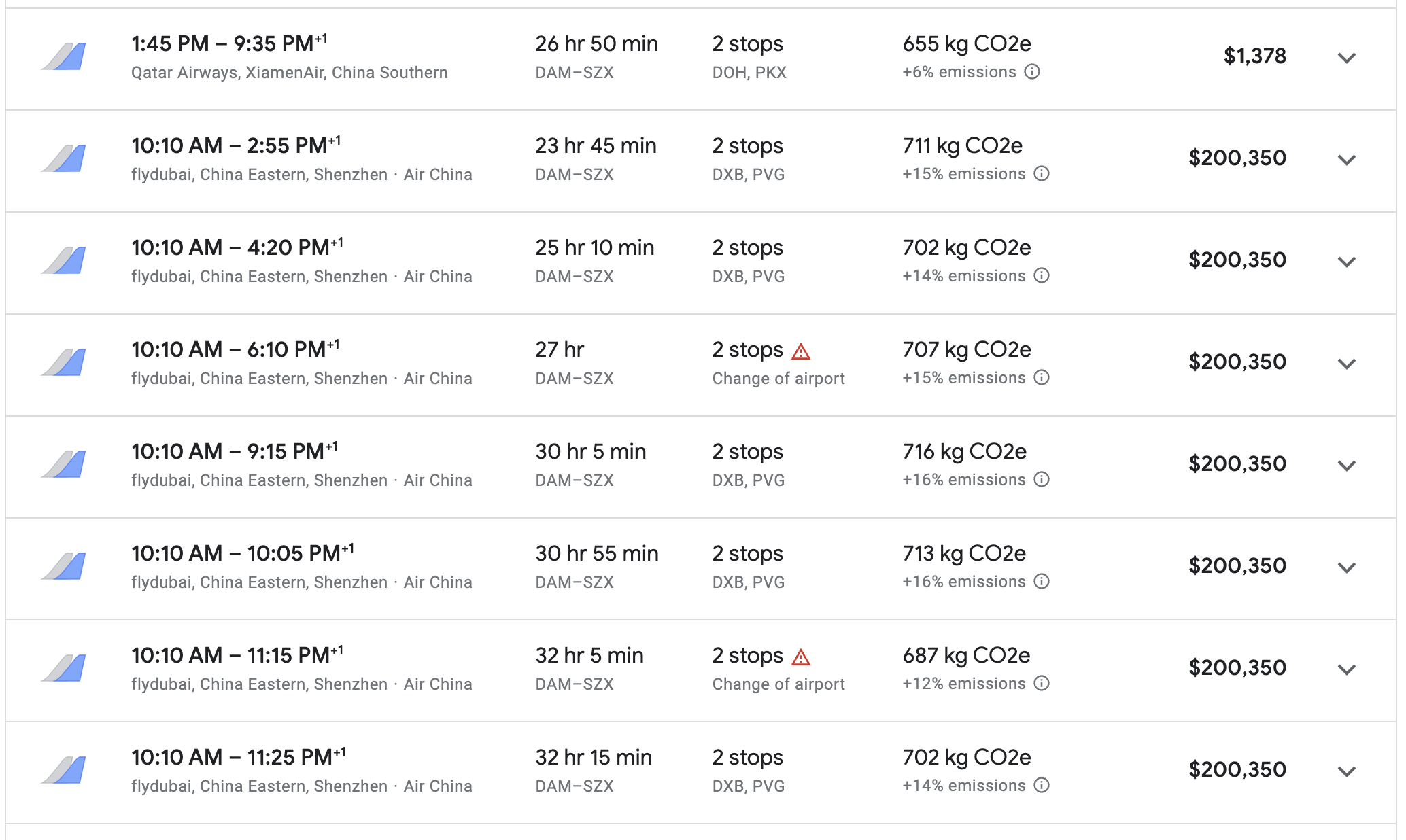Click airline logo of 2:55 PM arrival flight
Viewport: 1406px width, 840px height.
[x=63, y=158]
